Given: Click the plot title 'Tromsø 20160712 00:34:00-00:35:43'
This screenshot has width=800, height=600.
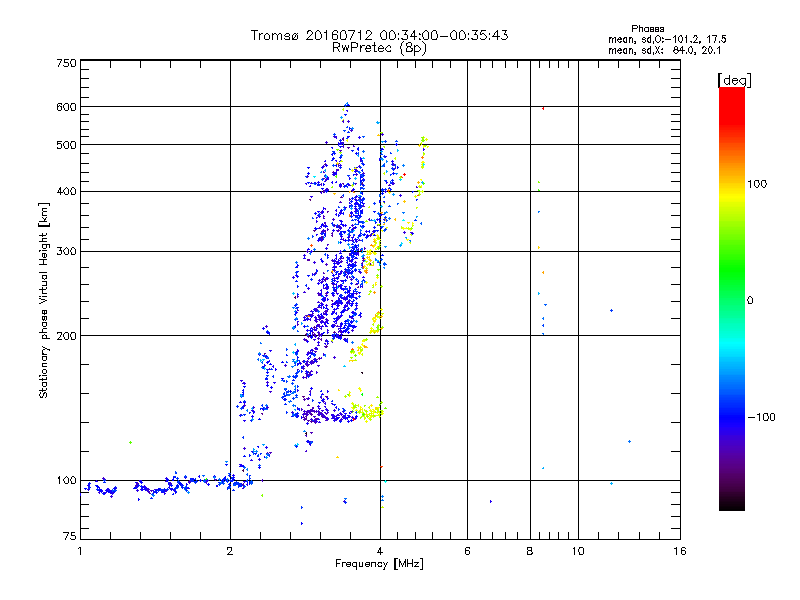Looking at the screenshot, I should (x=379, y=35).
